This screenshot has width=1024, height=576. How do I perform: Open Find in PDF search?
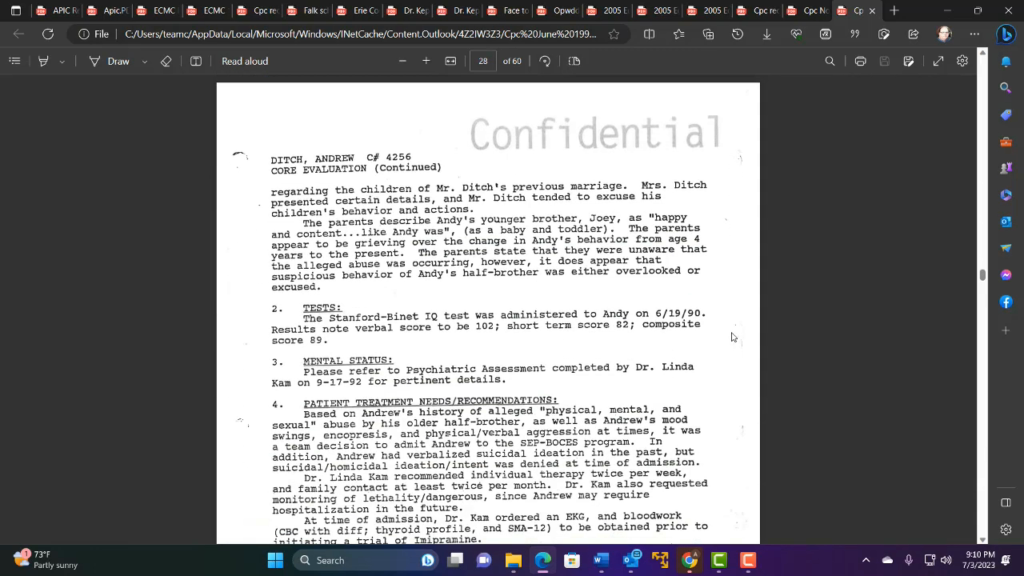[829, 61]
